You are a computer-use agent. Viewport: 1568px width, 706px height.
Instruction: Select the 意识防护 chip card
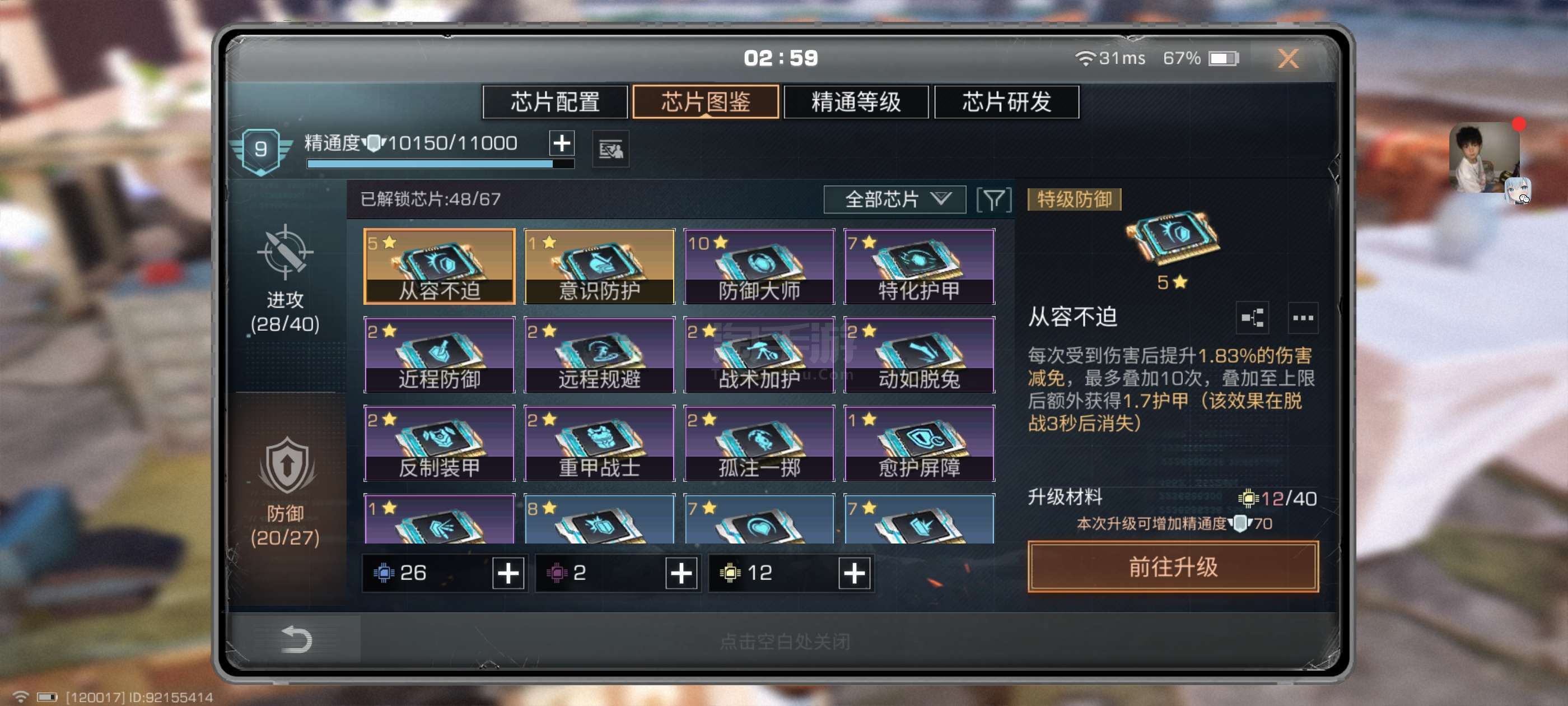(599, 266)
